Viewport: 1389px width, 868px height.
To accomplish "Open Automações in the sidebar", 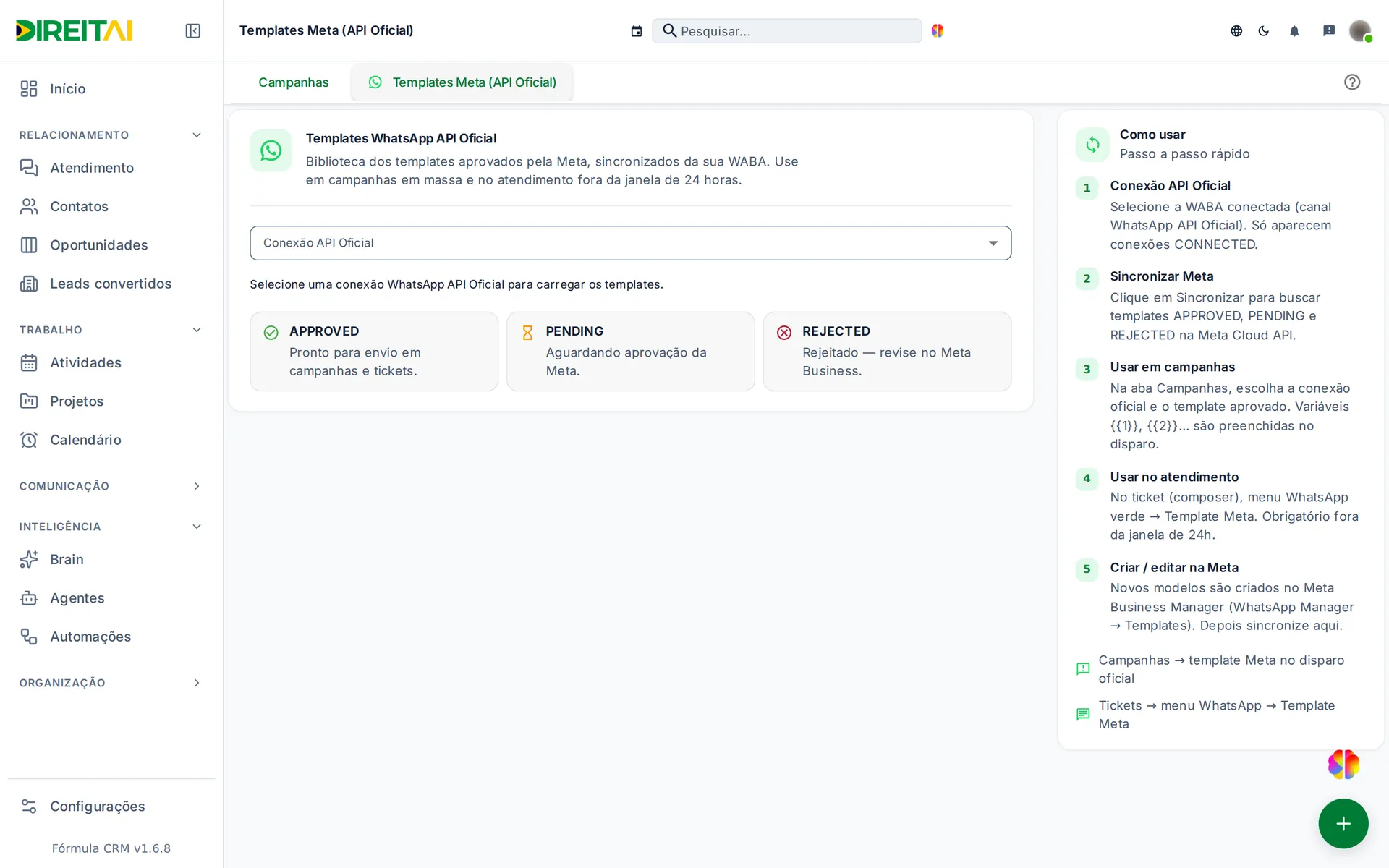I will point(111,637).
